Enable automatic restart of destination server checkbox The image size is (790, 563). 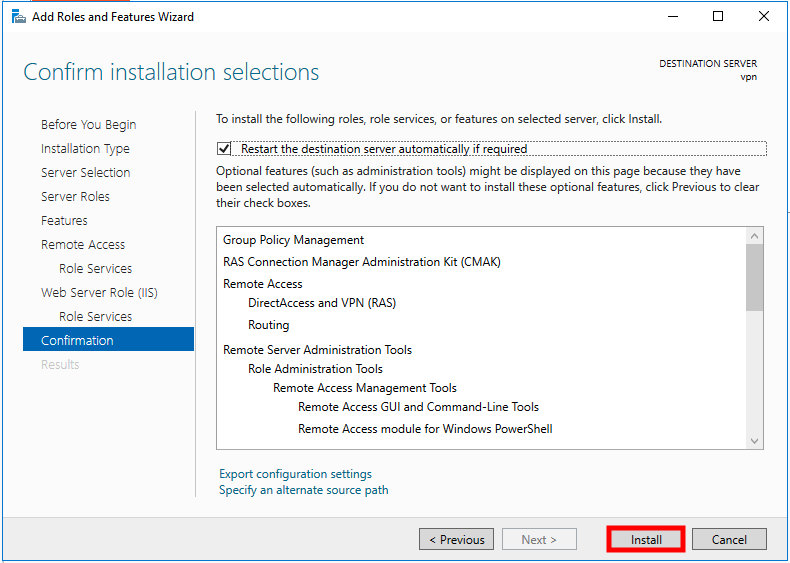pyautogui.click(x=224, y=149)
